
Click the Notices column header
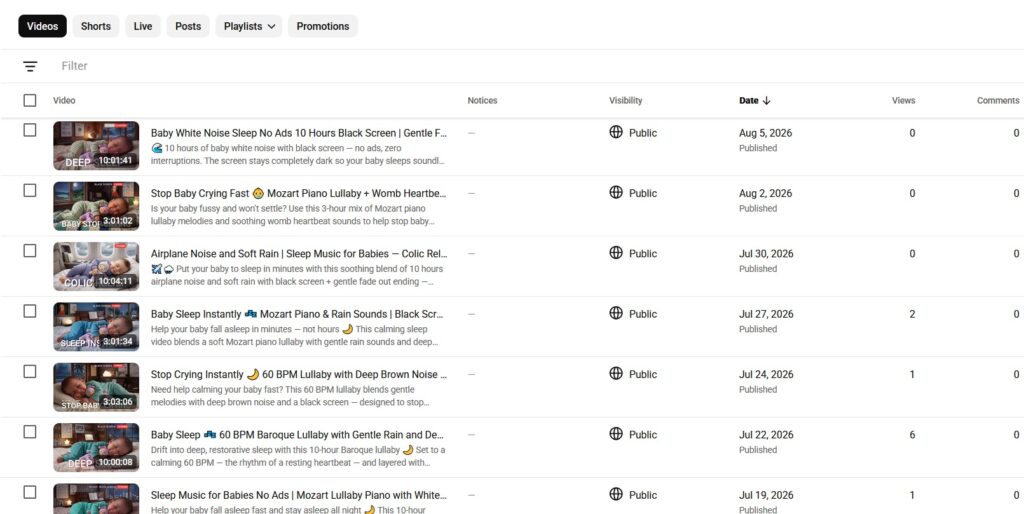(482, 101)
